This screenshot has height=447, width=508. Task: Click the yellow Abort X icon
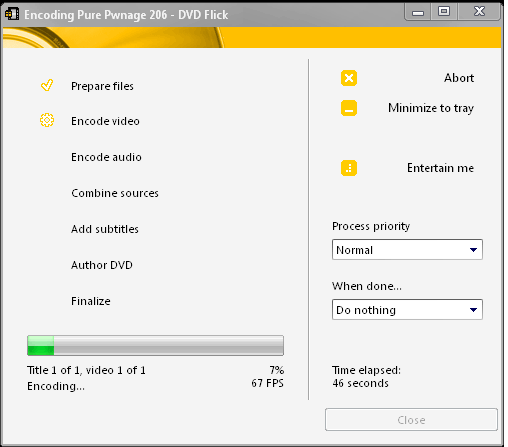tap(349, 78)
